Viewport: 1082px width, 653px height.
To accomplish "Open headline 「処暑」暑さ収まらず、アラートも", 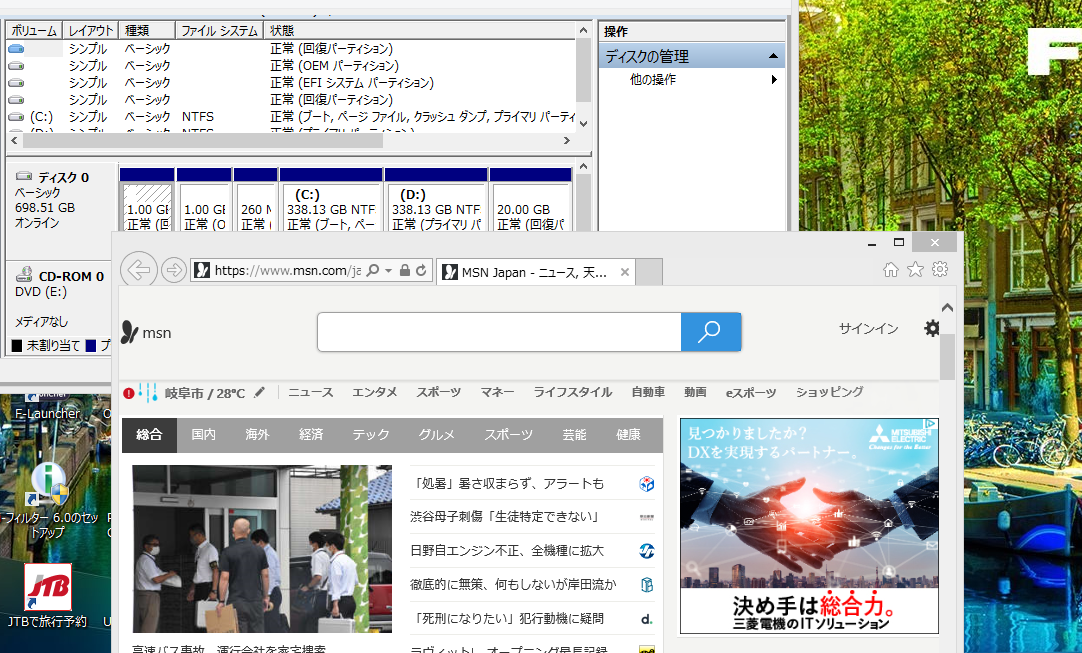I will pos(507,483).
